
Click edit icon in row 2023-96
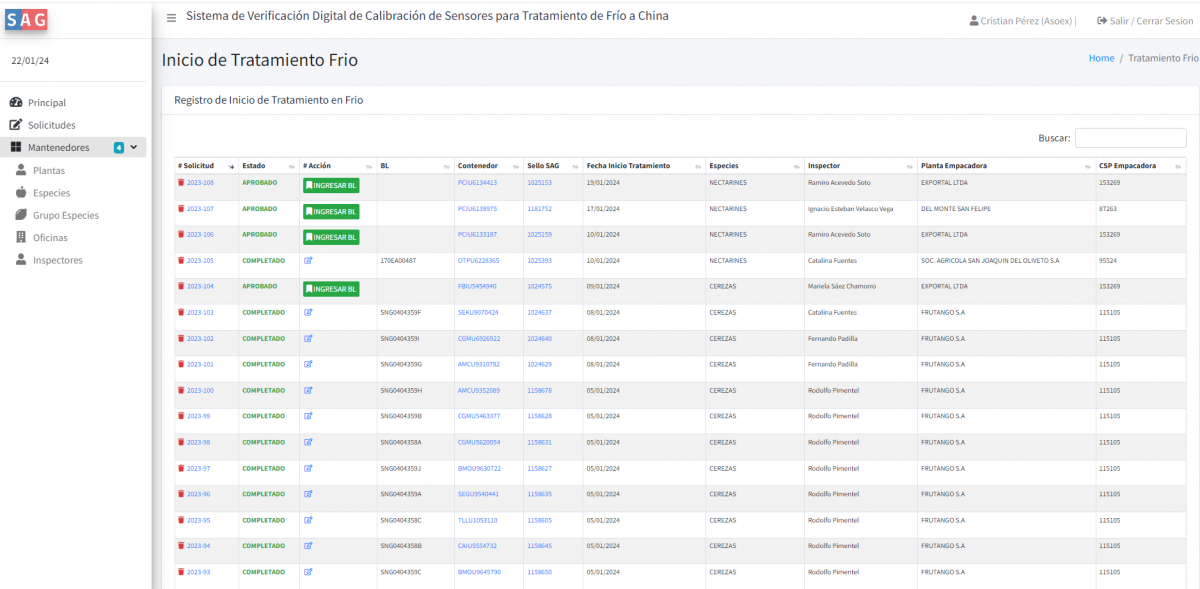pos(308,494)
